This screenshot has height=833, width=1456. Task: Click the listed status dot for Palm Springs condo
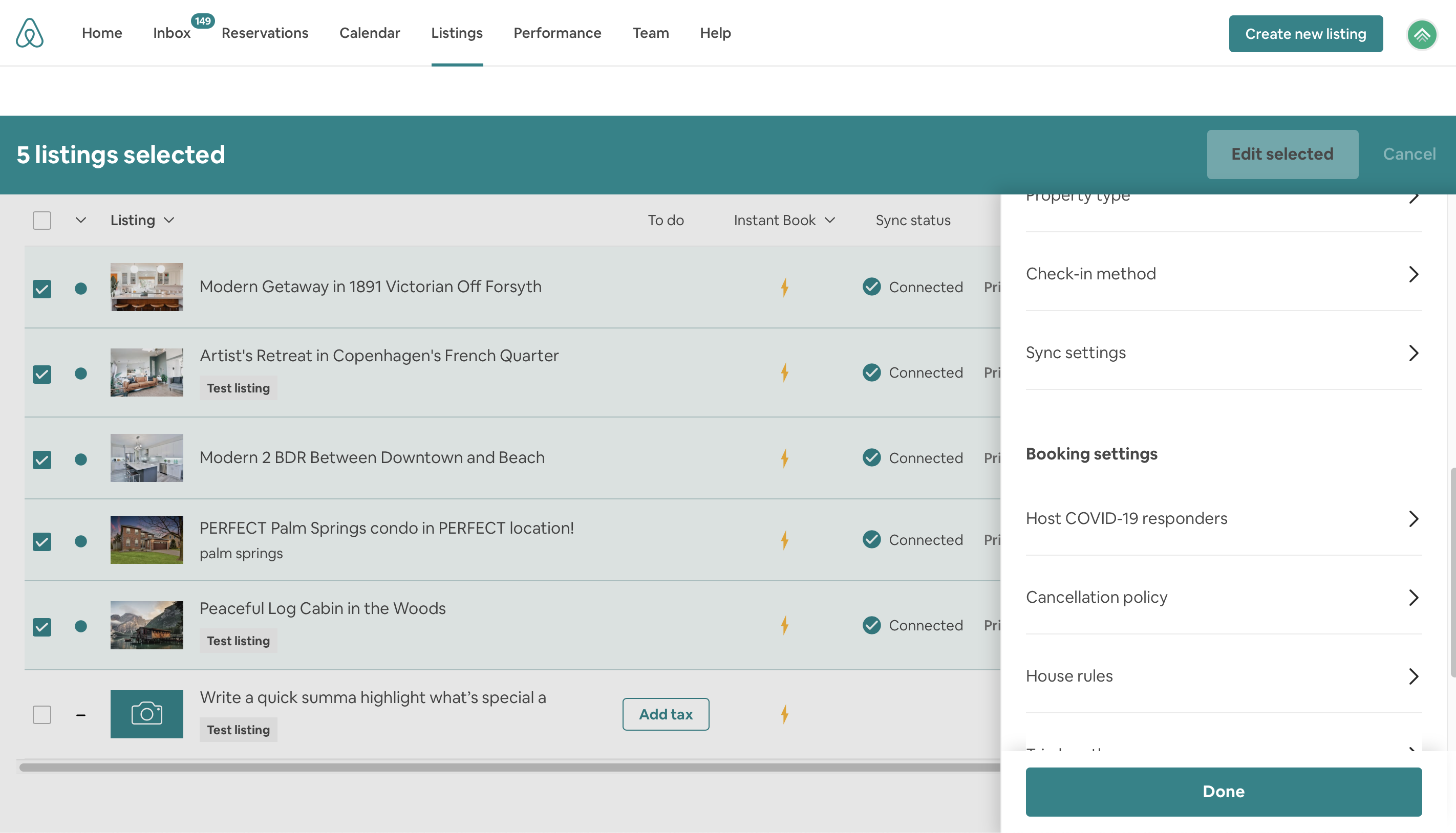81,541
